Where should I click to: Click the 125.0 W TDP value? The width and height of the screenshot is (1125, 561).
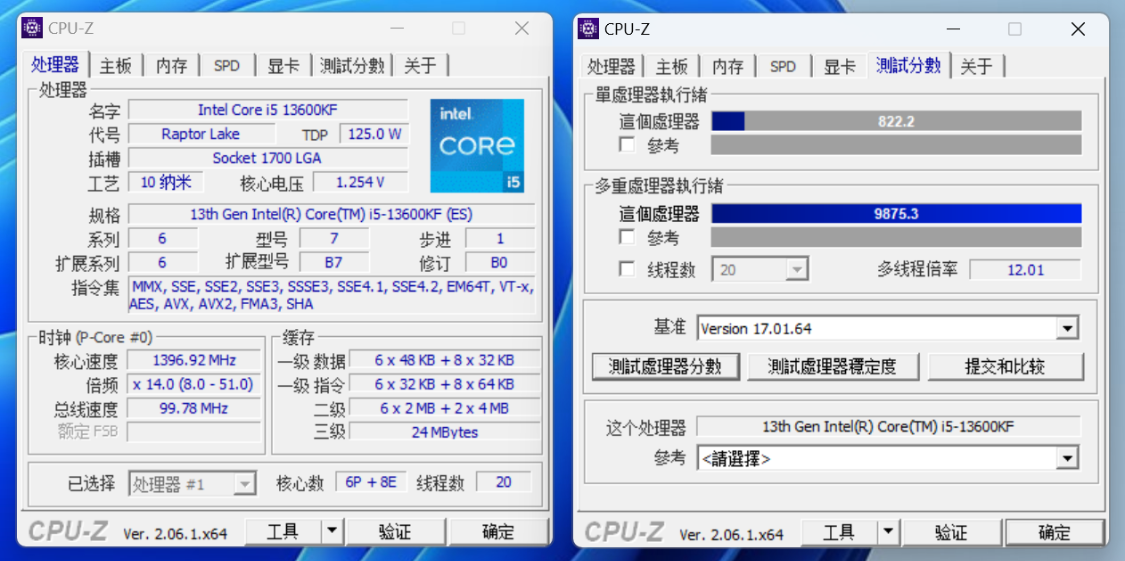click(374, 134)
